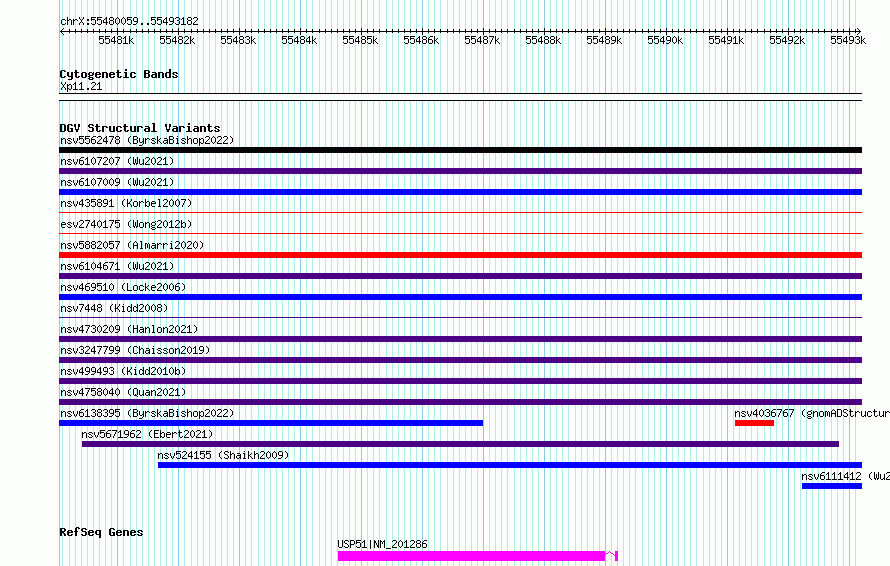
Task: Click the short blue nsv6111412 bar
Action: (832, 486)
